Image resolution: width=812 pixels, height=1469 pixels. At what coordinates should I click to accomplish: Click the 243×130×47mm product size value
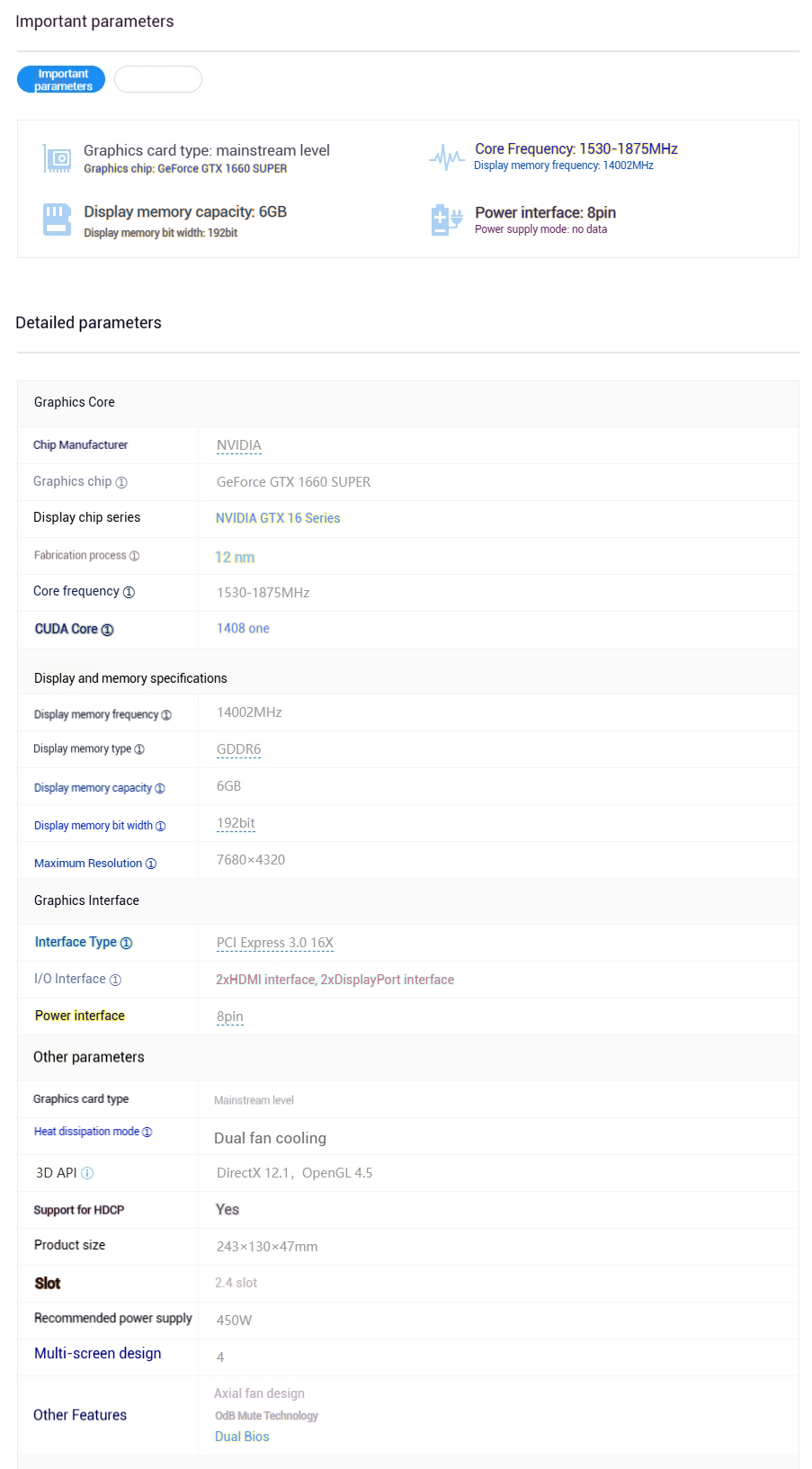pyautogui.click(x=267, y=1247)
